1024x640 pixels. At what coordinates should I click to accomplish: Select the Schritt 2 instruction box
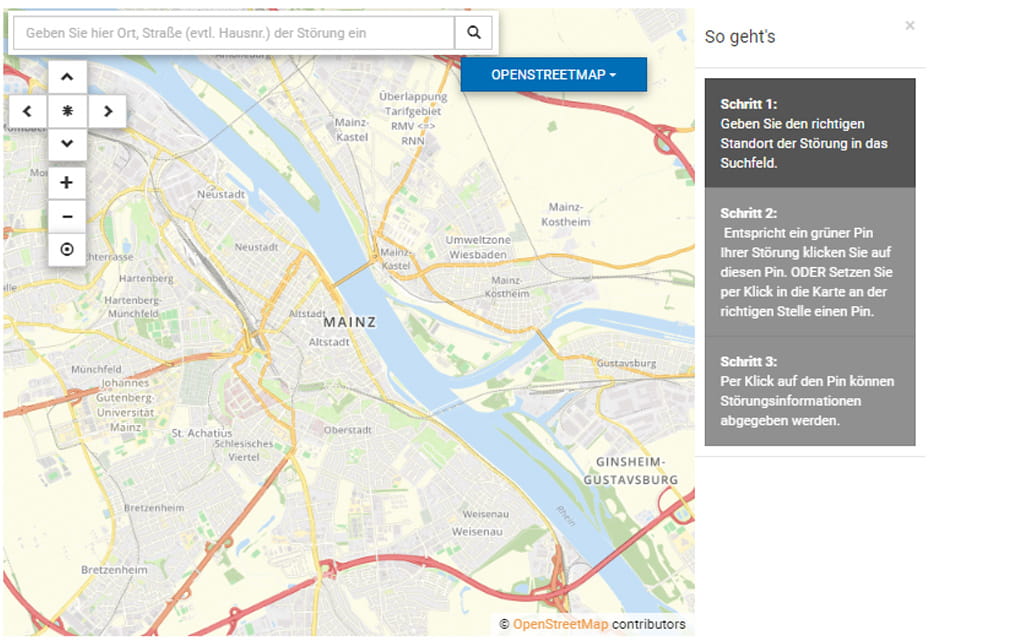(809, 262)
